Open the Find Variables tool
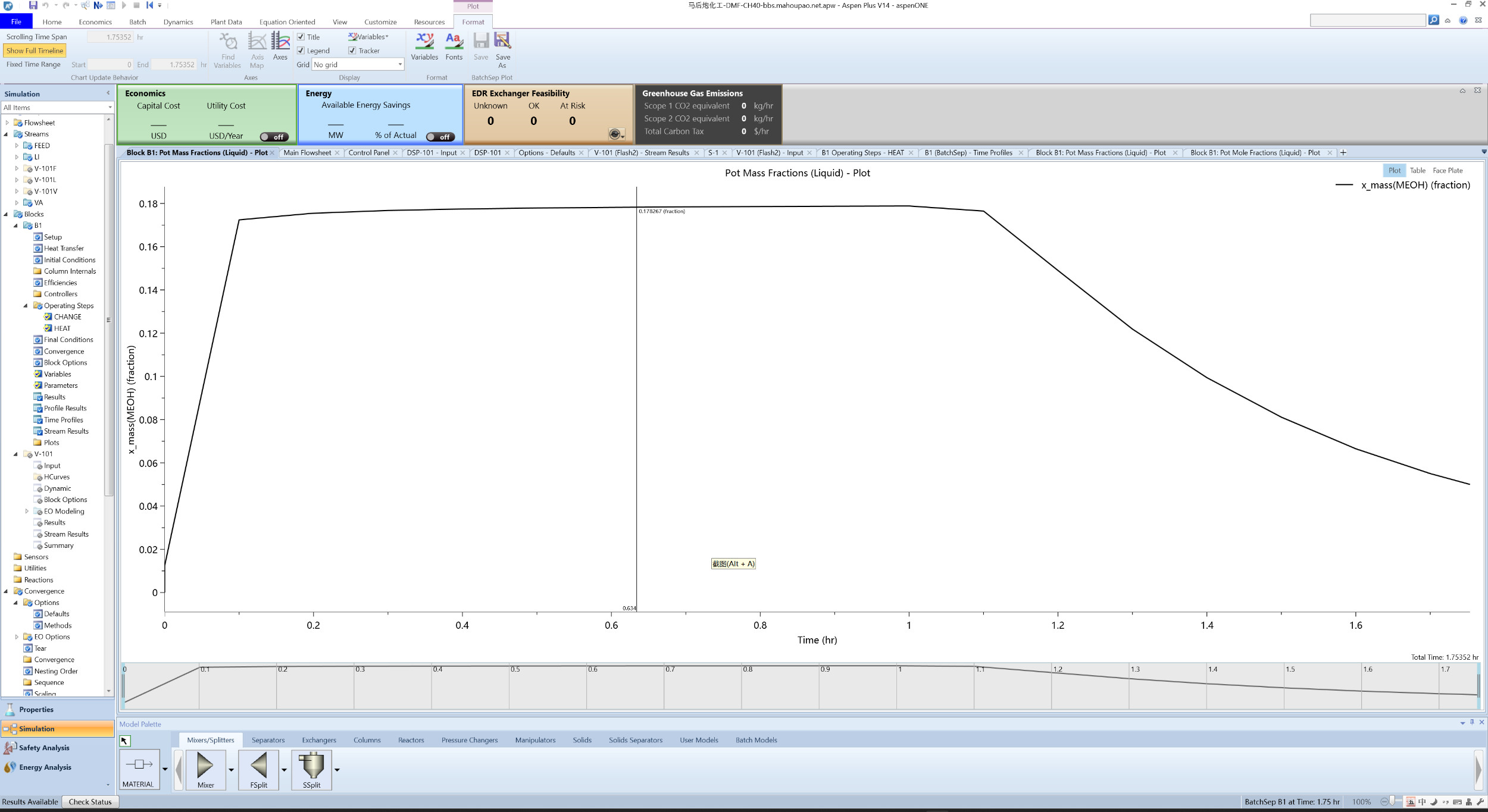The width and height of the screenshot is (1488, 812). coord(227,50)
